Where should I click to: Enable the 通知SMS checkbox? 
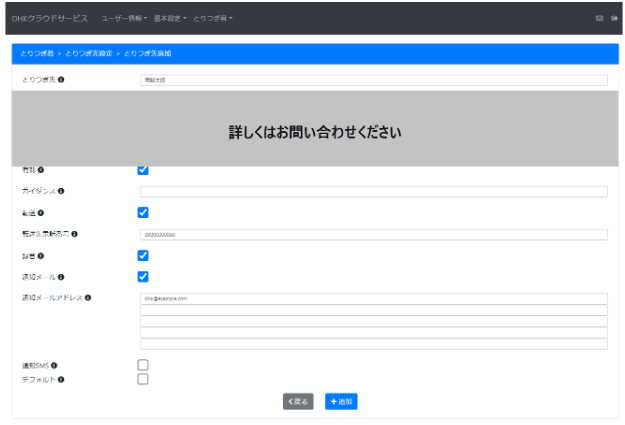(143, 365)
